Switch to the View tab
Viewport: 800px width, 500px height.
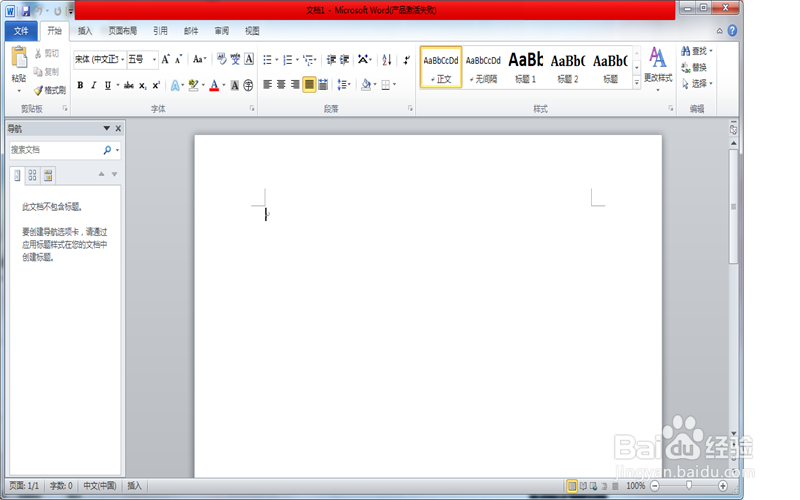click(252, 31)
